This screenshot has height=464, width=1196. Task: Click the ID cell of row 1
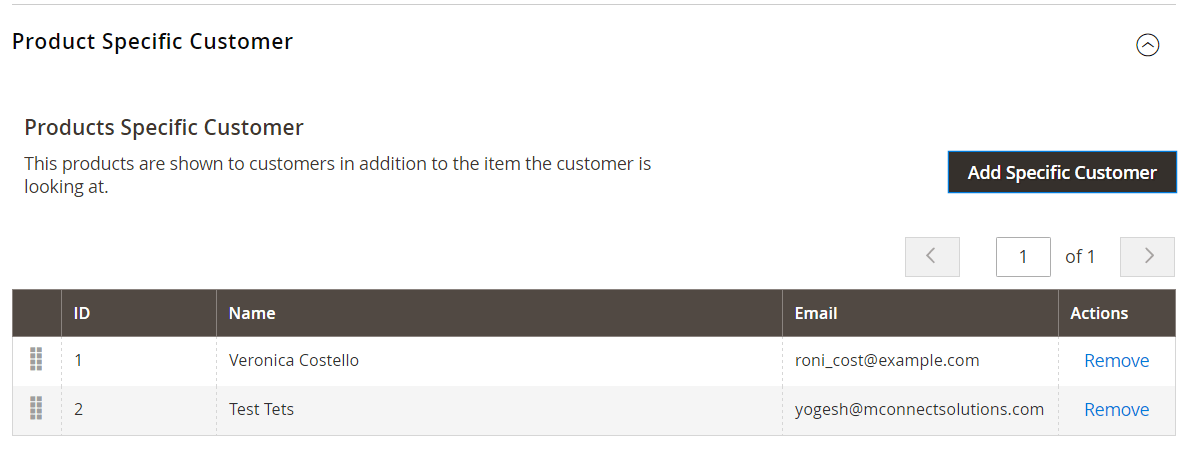coord(79,360)
